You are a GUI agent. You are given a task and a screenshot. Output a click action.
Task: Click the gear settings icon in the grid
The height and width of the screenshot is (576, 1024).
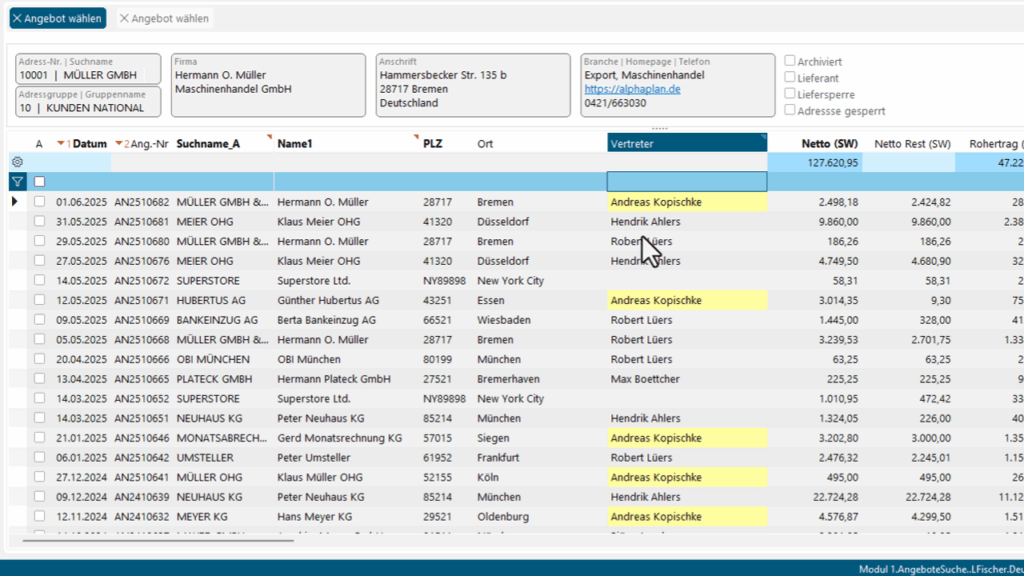[17, 162]
